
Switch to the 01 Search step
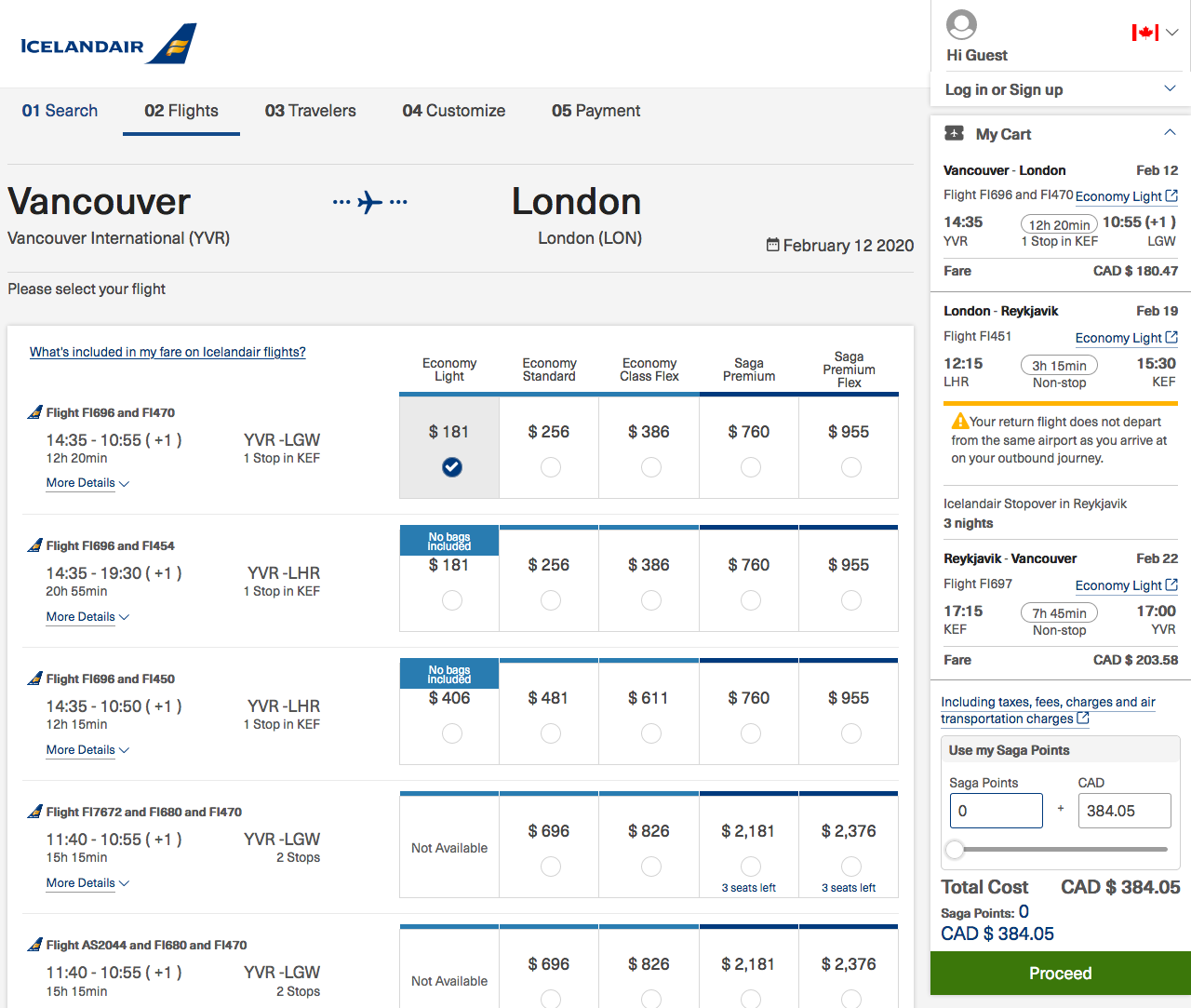(x=60, y=111)
